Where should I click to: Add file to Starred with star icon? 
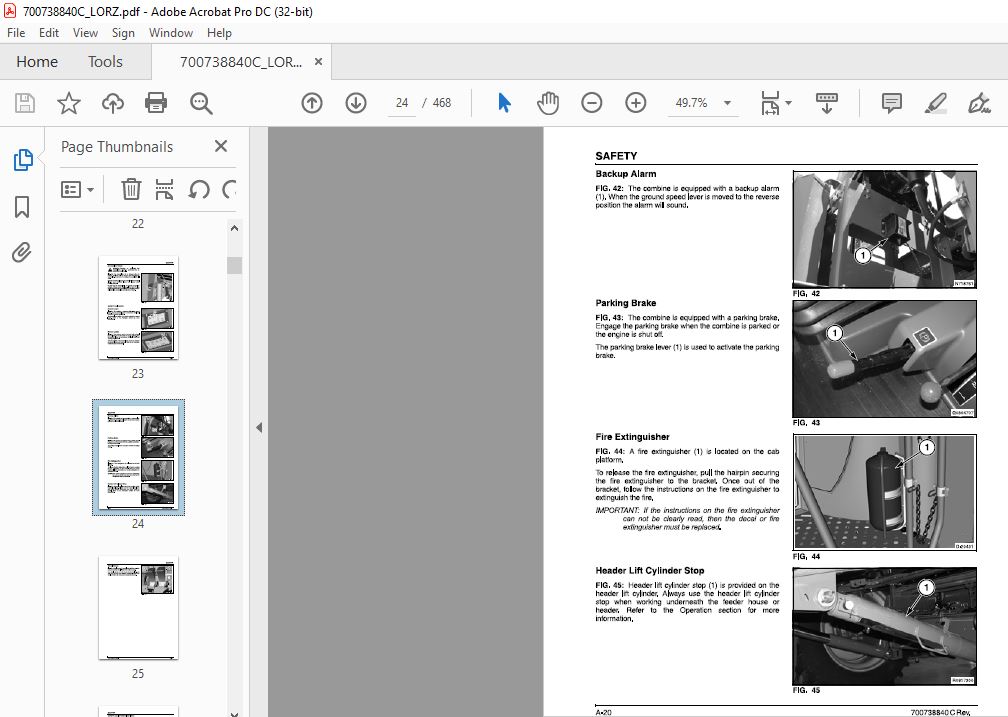69,103
